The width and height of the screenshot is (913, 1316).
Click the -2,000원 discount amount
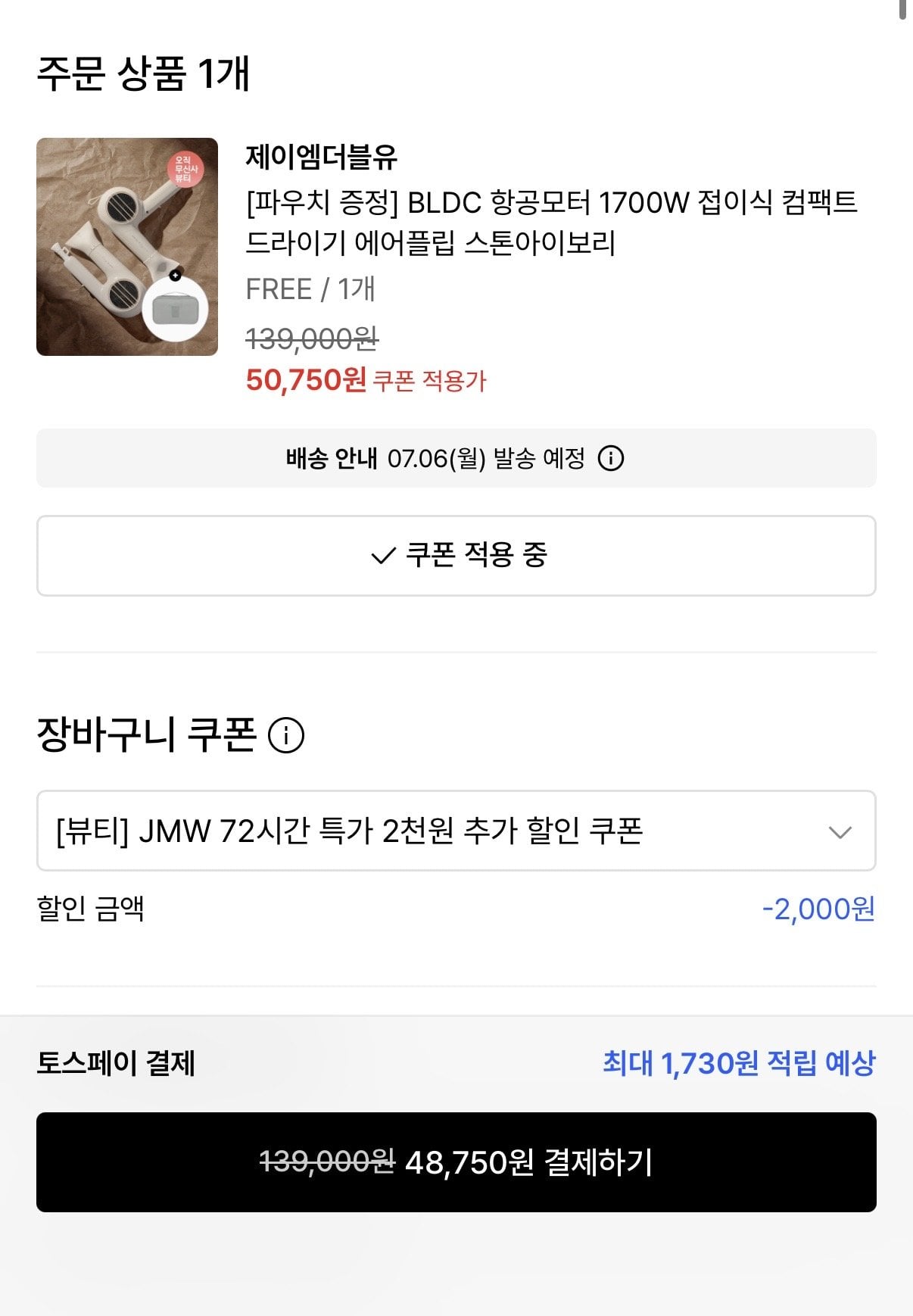point(818,909)
